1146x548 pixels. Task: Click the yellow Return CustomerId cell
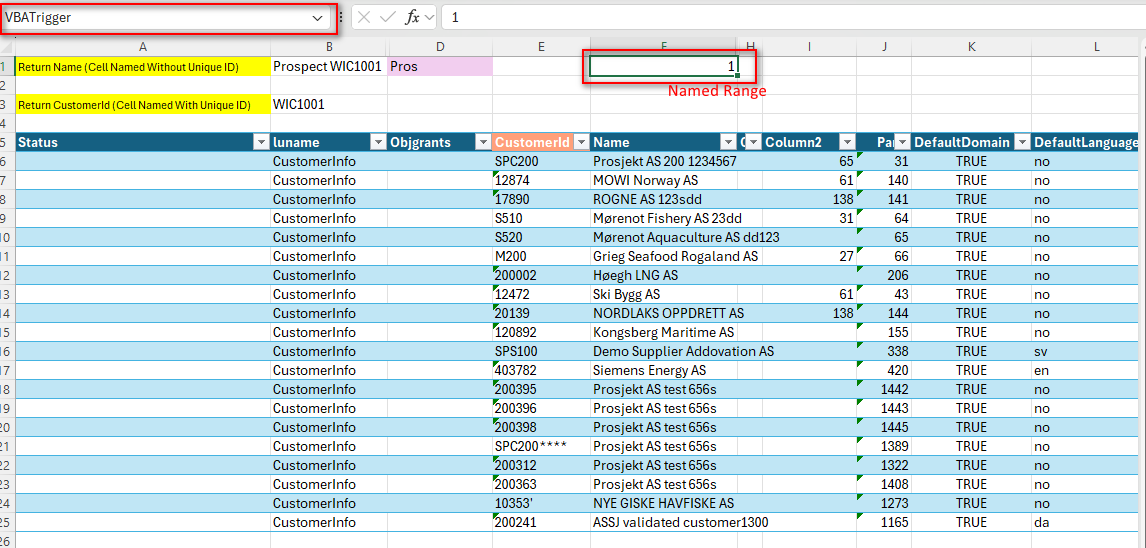point(135,104)
